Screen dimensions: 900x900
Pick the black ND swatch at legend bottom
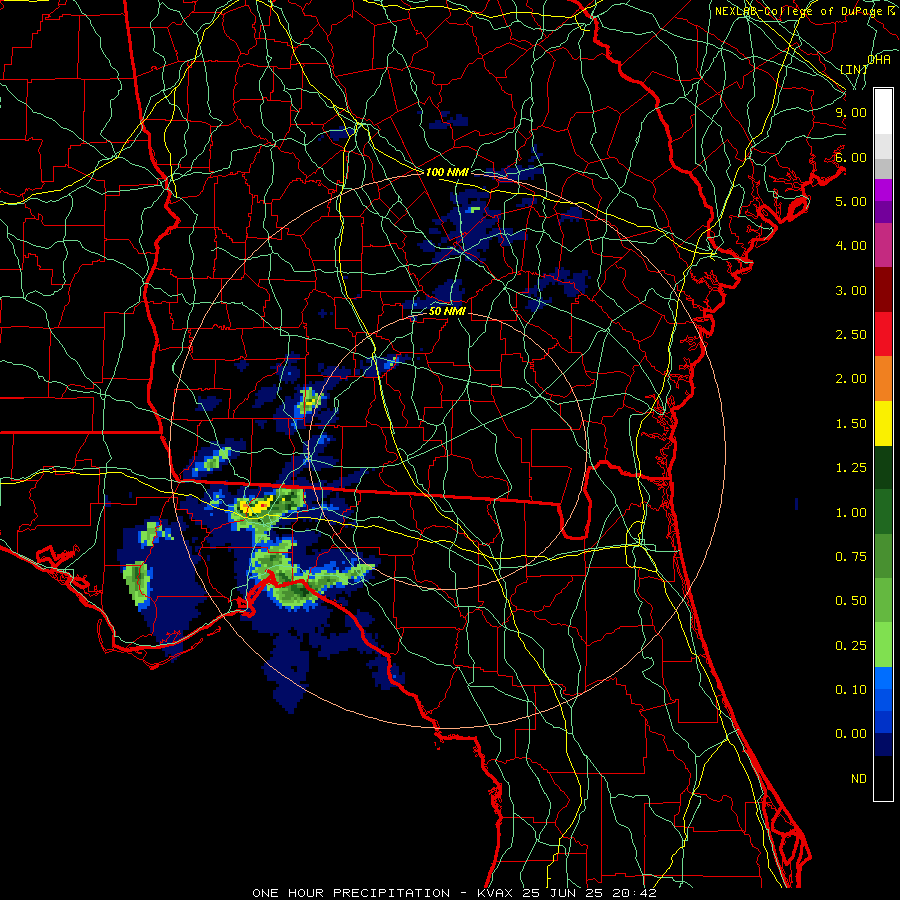click(x=883, y=778)
